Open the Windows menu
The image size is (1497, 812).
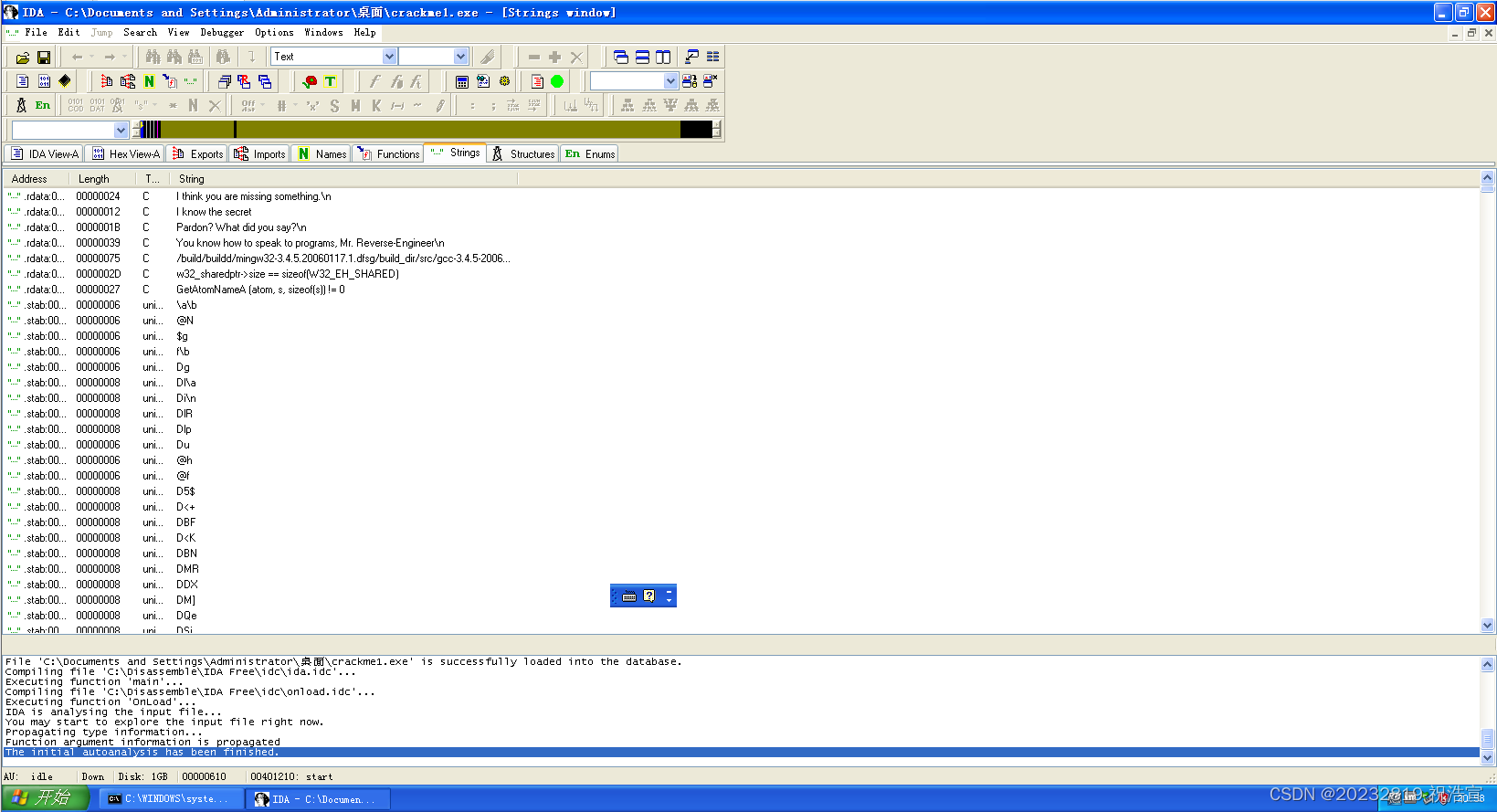323,32
